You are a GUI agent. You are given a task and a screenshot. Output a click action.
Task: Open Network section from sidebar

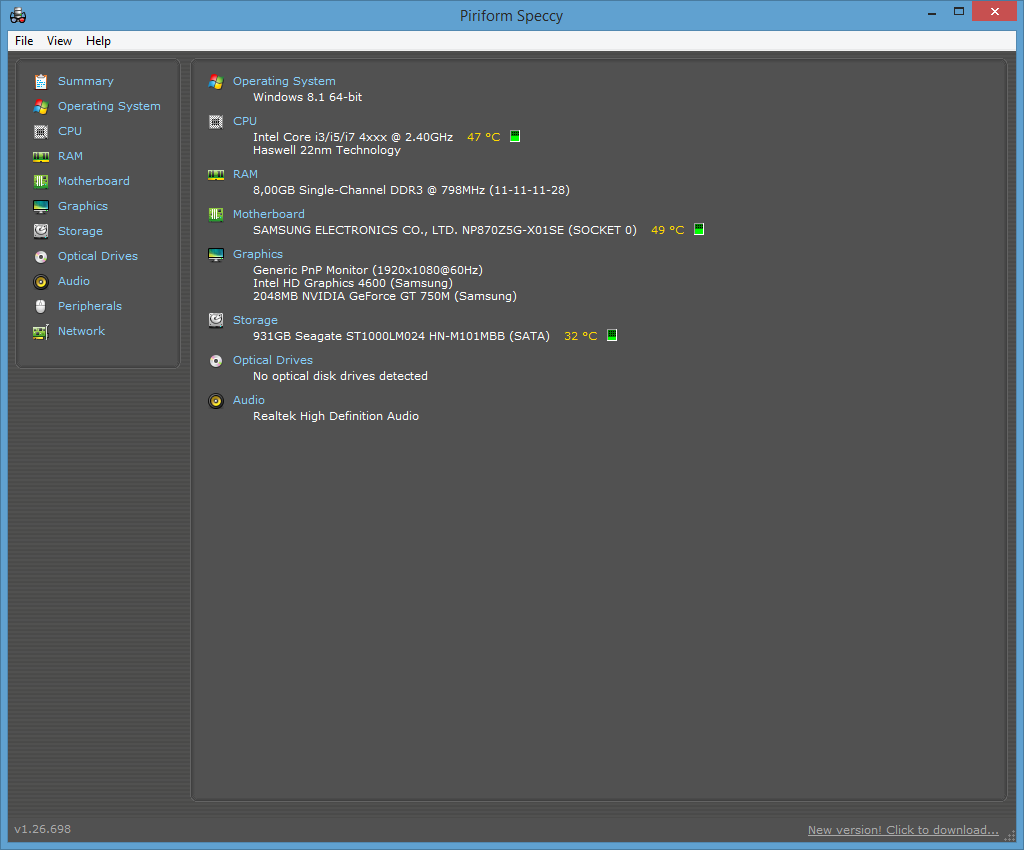[x=82, y=331]
